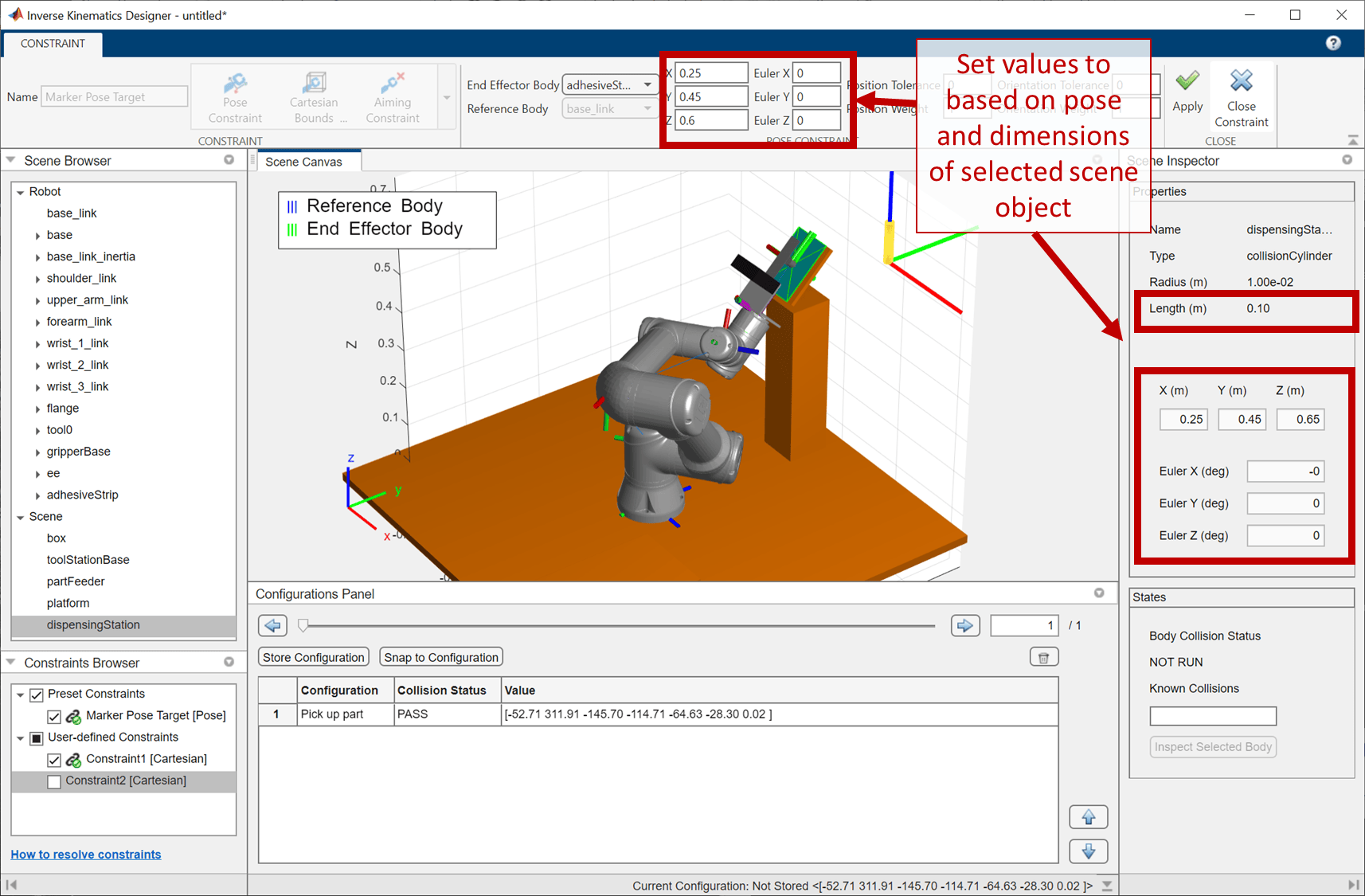
Task: Expand the shoulder_link tree node
Action: 37,279
